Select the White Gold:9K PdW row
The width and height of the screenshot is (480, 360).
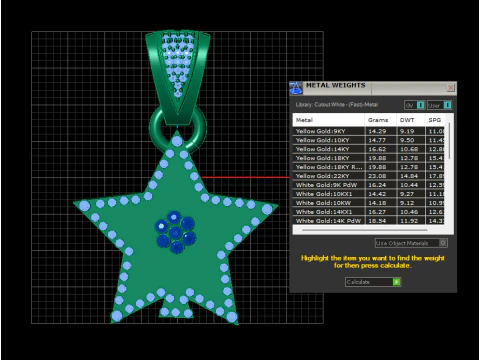pyautogui.click(x=369, y=185)
